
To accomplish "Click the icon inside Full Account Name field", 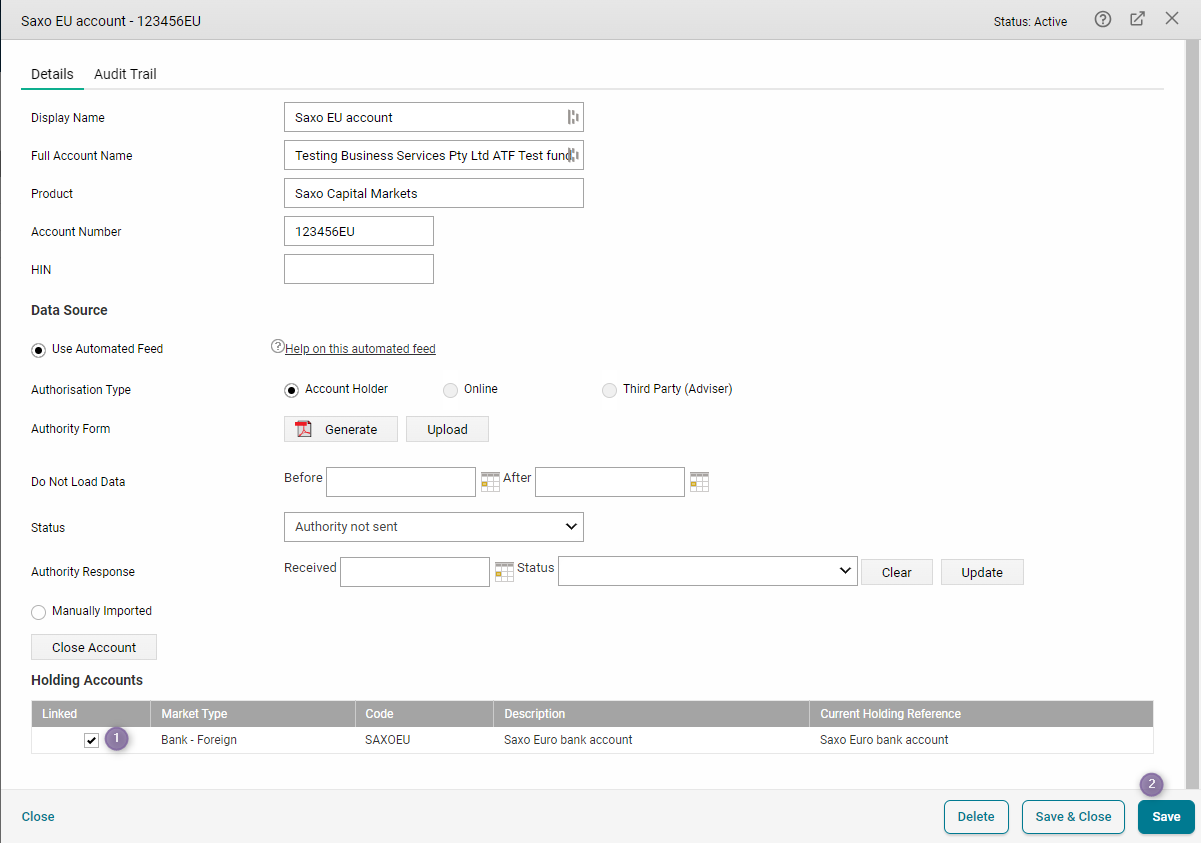I will click(x=573, y=155).
